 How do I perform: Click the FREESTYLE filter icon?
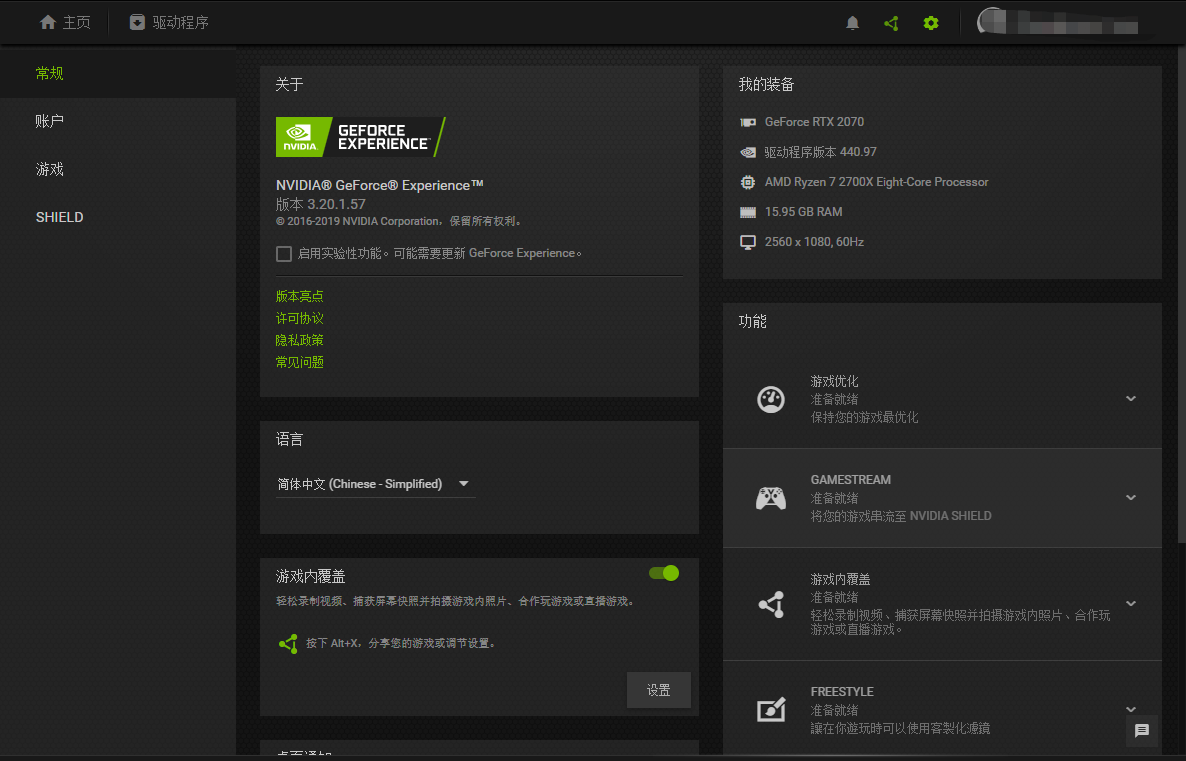click(x=771, y=710)
